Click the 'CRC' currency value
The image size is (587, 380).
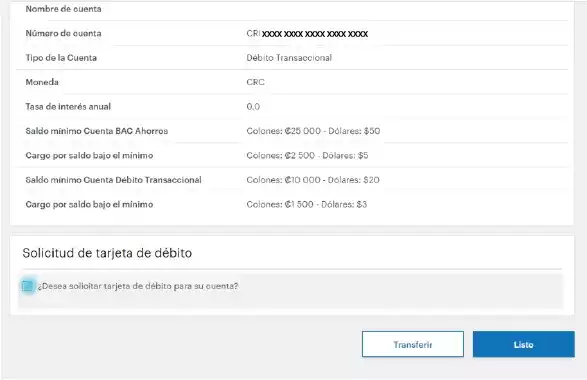[x=255, y=82]
